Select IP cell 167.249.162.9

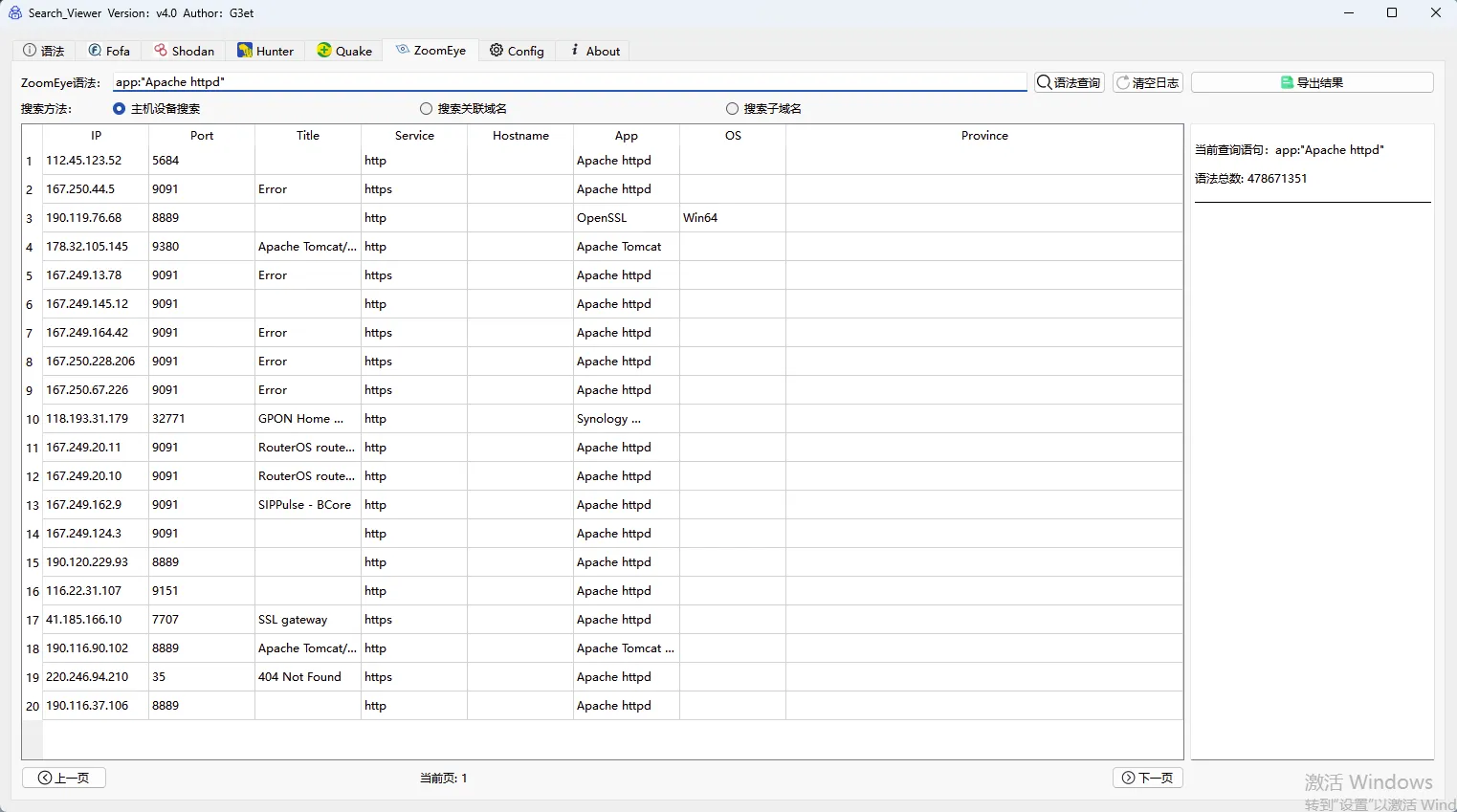tap(96, 505)
